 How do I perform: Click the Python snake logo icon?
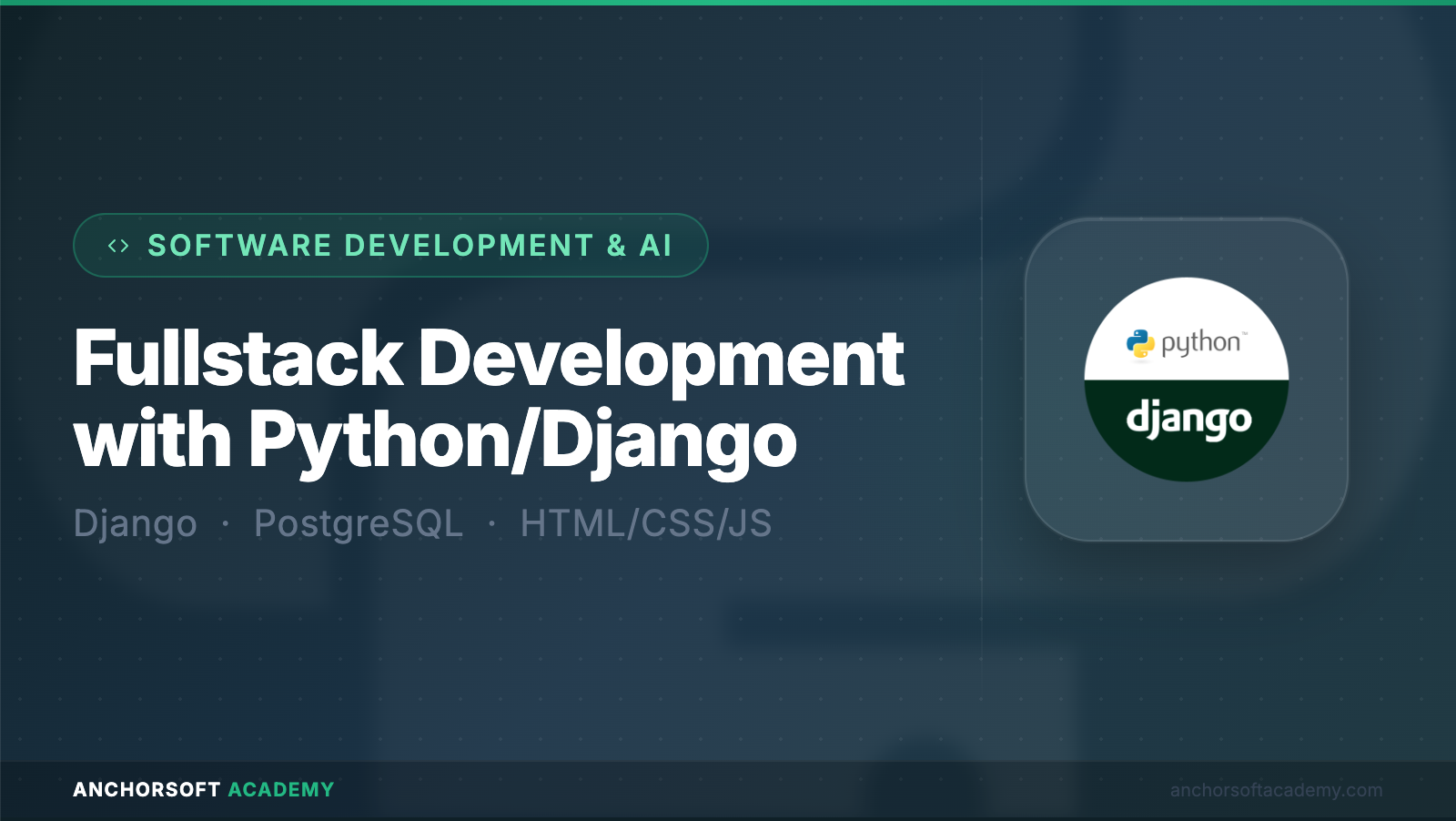pos(1140,344)
